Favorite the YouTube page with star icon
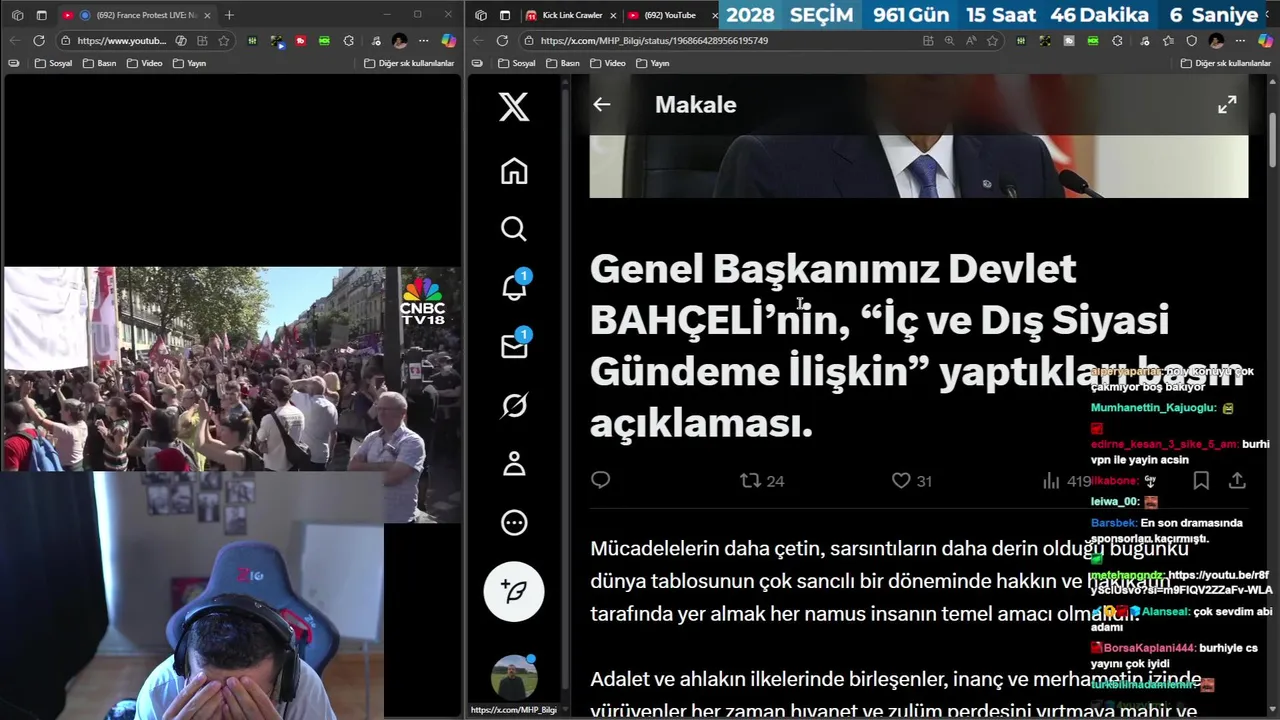The width and height of the screenshot is (1280, 720). [x=223, y=41]
